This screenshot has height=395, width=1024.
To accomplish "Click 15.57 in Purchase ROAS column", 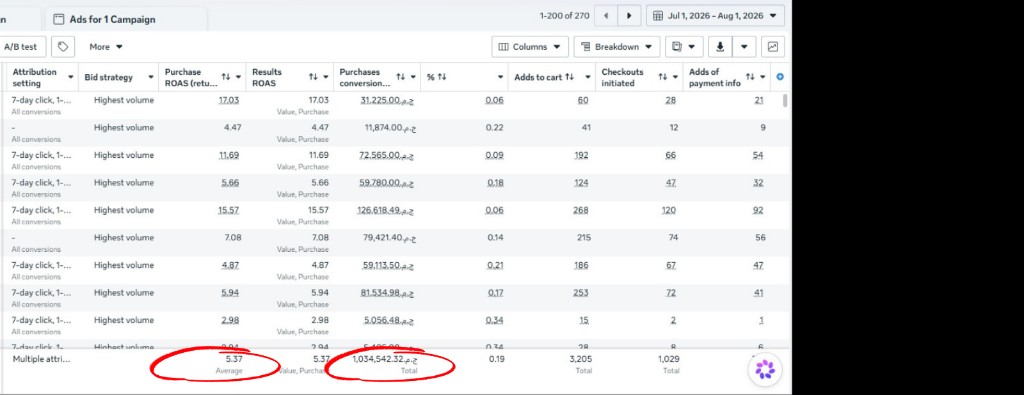I will (229, 210).
